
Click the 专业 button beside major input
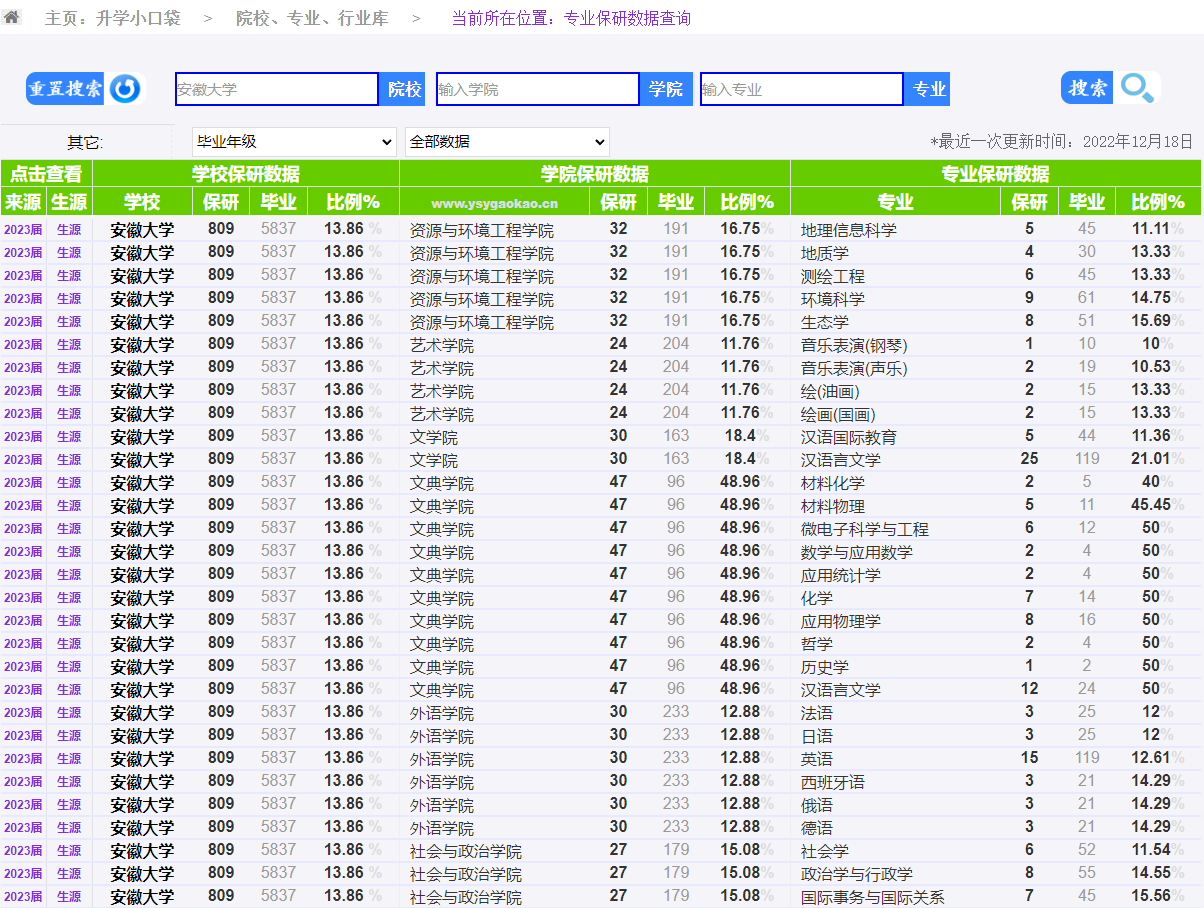[928, 89]
